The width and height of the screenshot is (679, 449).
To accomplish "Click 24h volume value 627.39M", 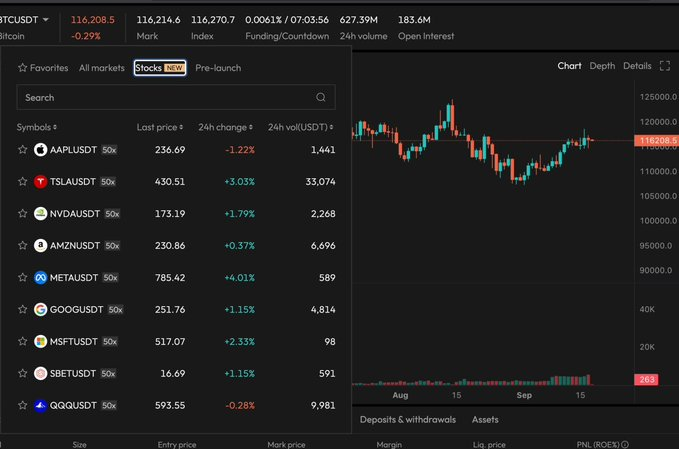I will tap(359, 20).
